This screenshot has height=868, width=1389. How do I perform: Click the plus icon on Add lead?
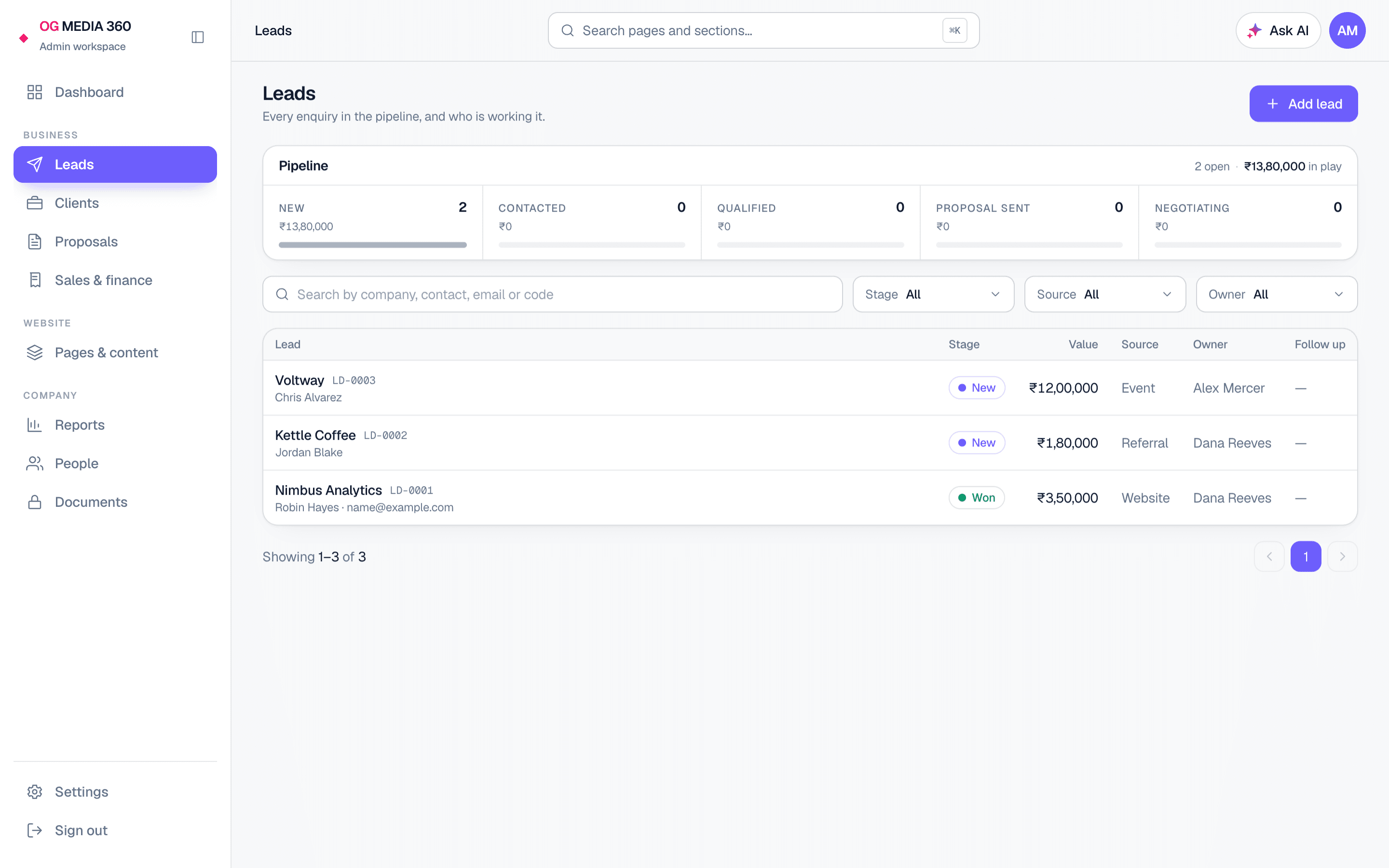[x=1272, y=104]
